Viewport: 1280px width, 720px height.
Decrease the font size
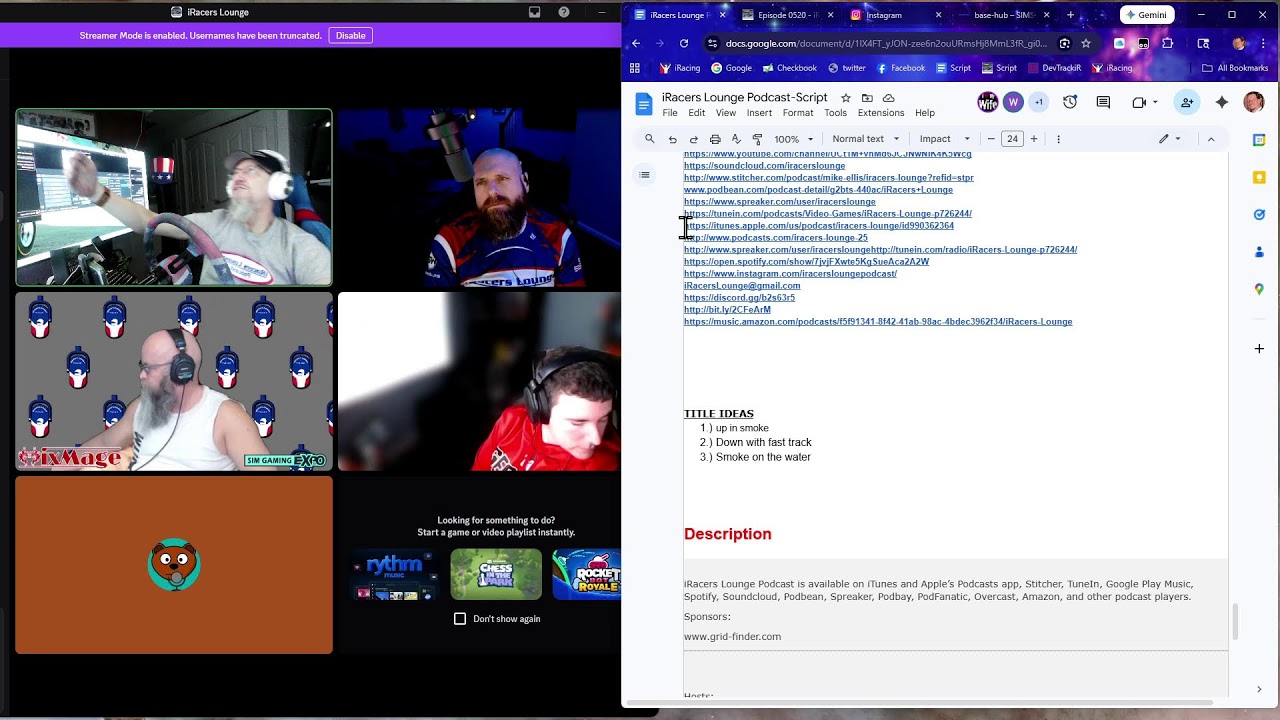click(x=991, y=139)
